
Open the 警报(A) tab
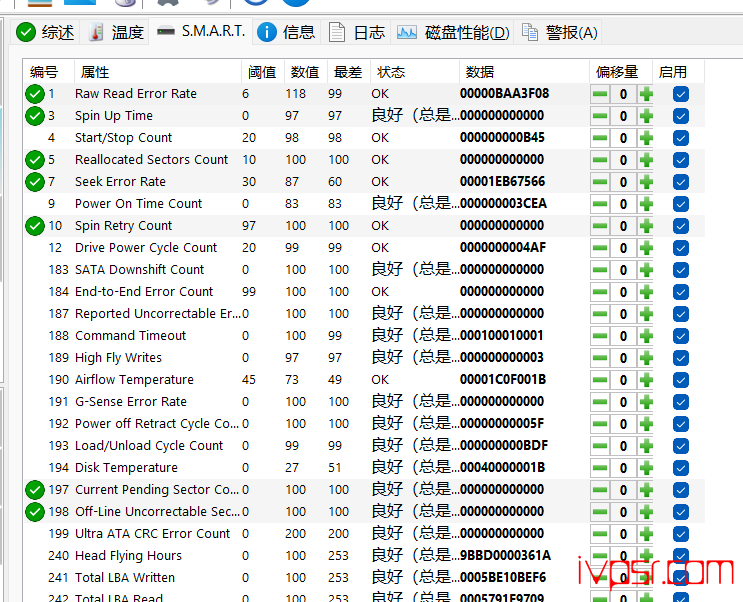coord(559,32)
